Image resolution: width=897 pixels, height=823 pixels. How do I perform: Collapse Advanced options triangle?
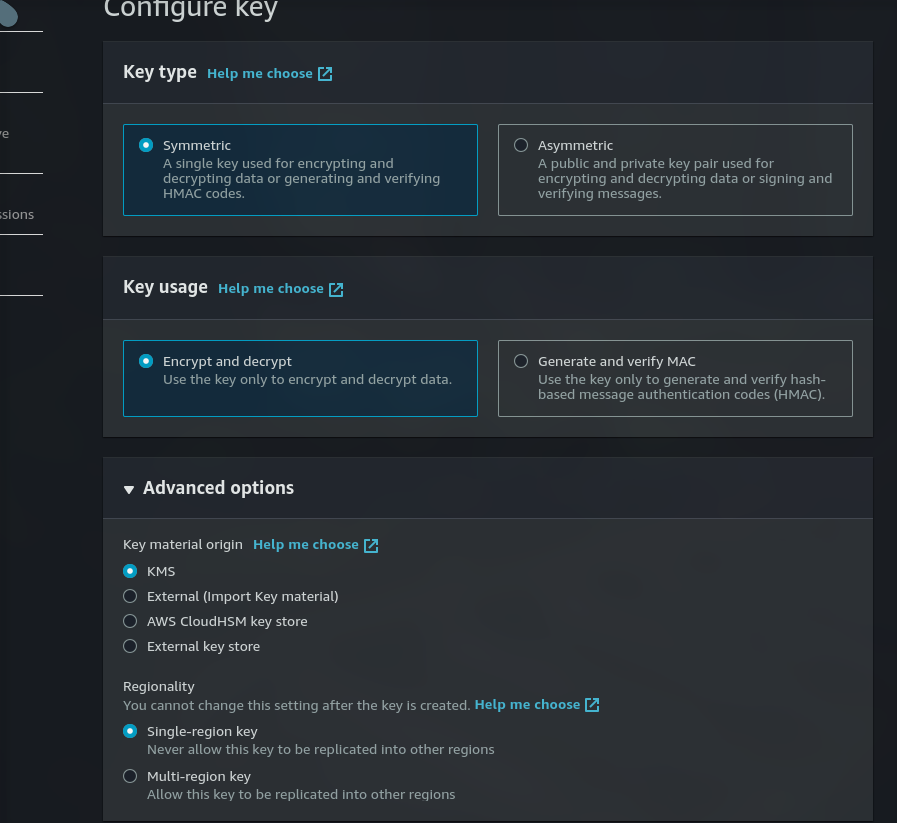point(129,490)
